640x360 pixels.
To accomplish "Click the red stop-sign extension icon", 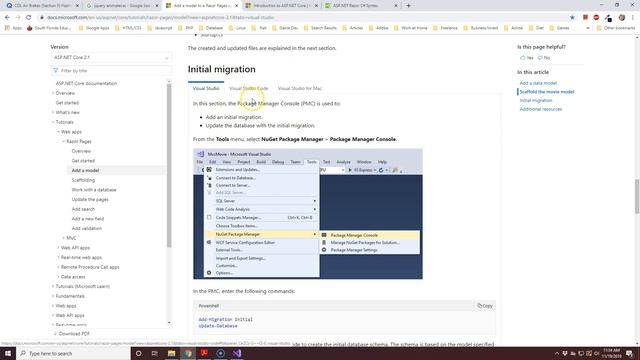I will pyautogui.click(x=596, y=18).
